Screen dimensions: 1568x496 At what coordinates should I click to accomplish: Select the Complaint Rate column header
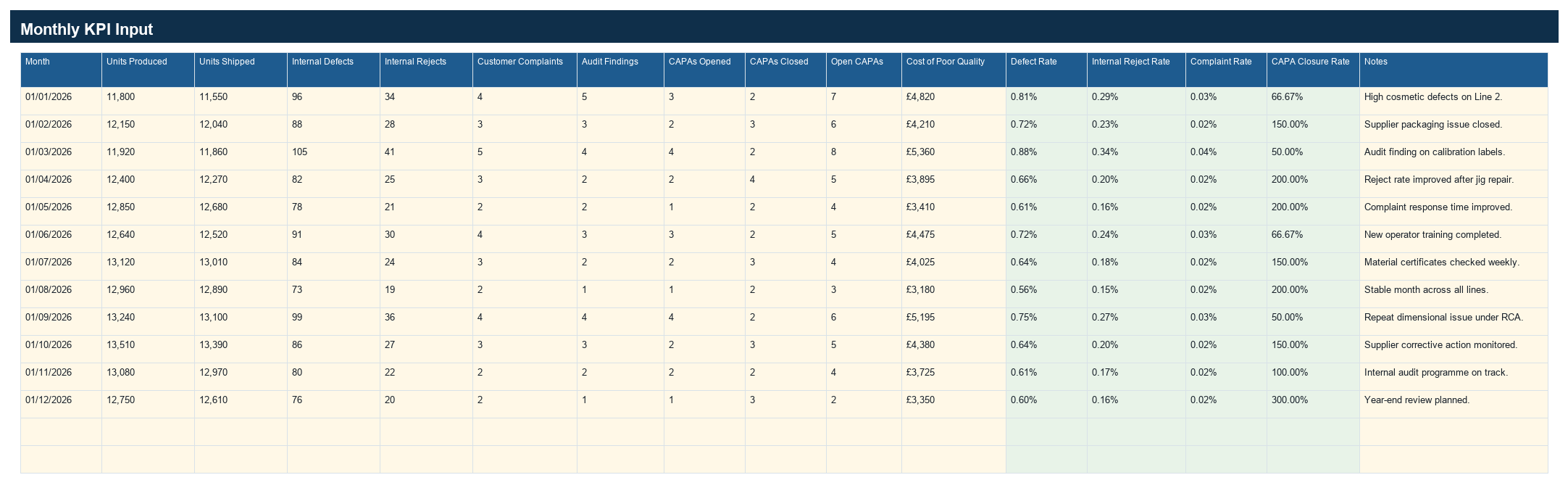click(1227, 70)
